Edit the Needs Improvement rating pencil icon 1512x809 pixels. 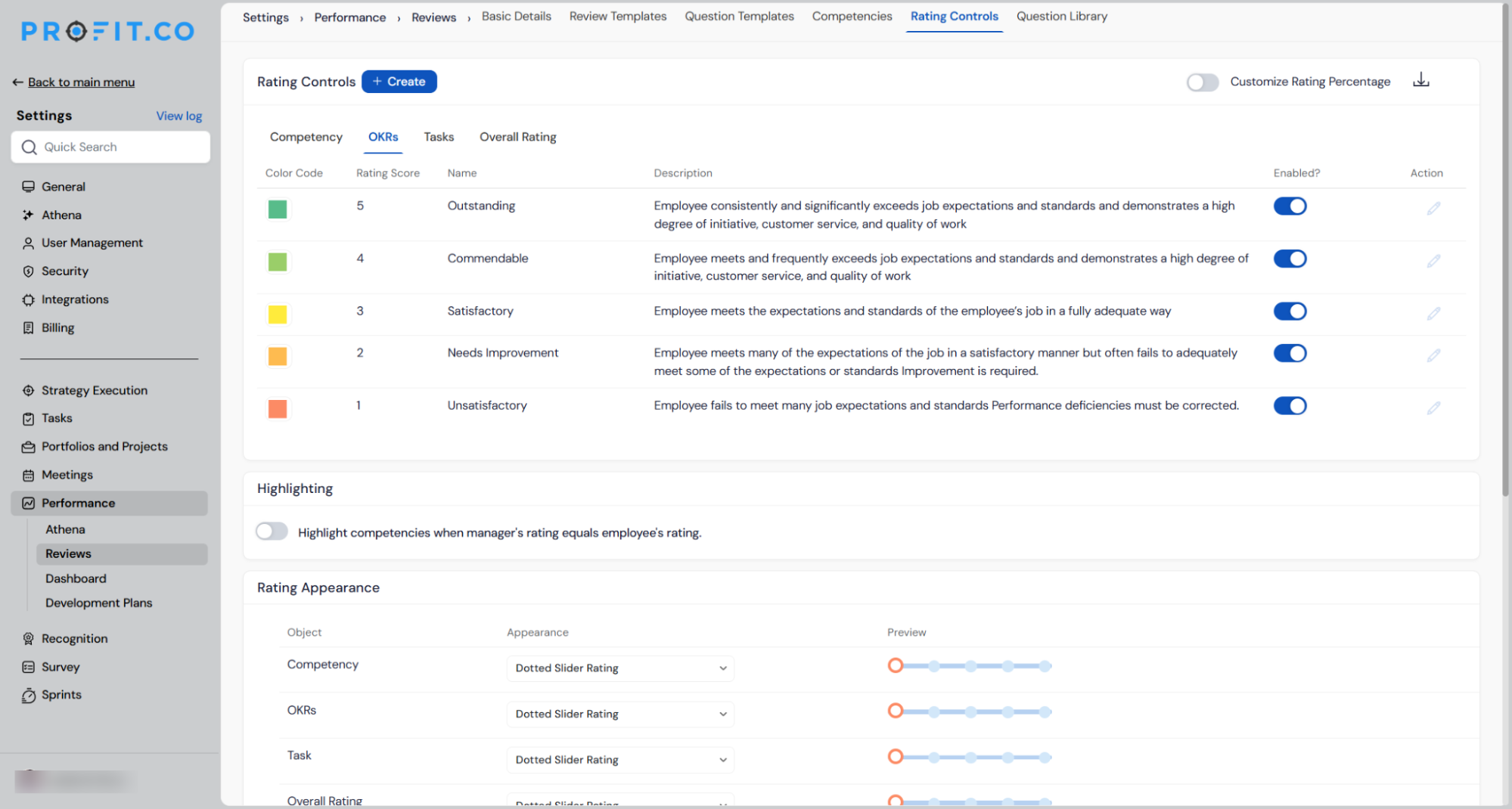pyautogui.click(x=1433, y=355)
